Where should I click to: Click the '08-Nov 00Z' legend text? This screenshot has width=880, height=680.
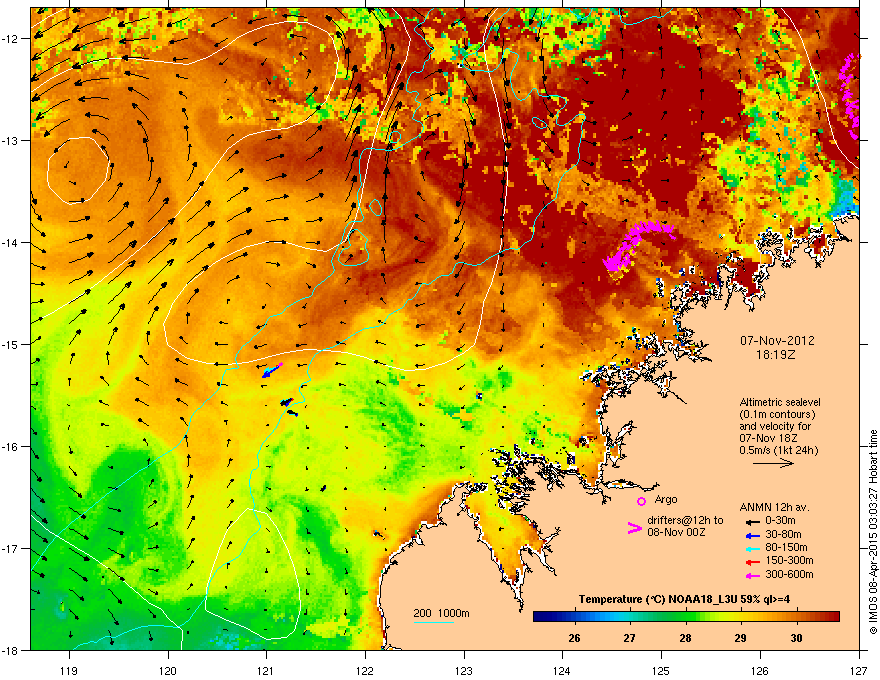point(676,532)
